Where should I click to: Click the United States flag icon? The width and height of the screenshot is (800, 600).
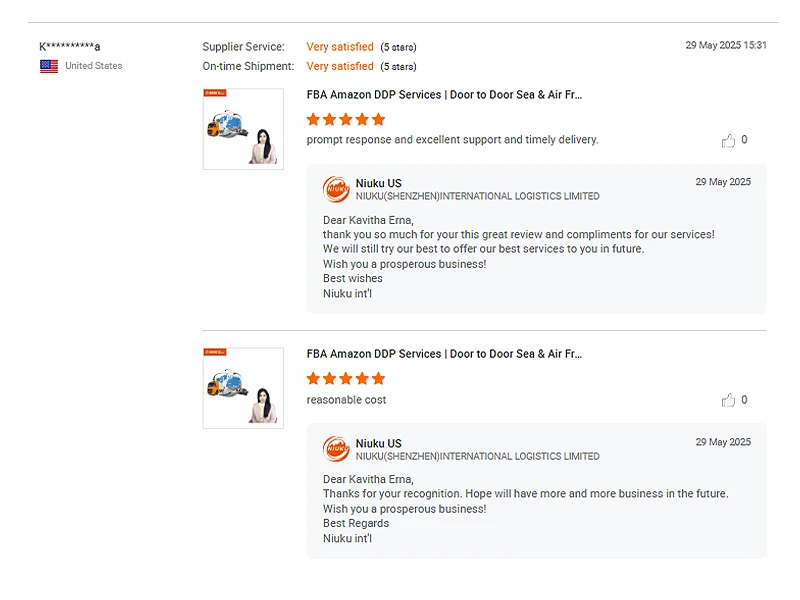(x=48, y=66)
